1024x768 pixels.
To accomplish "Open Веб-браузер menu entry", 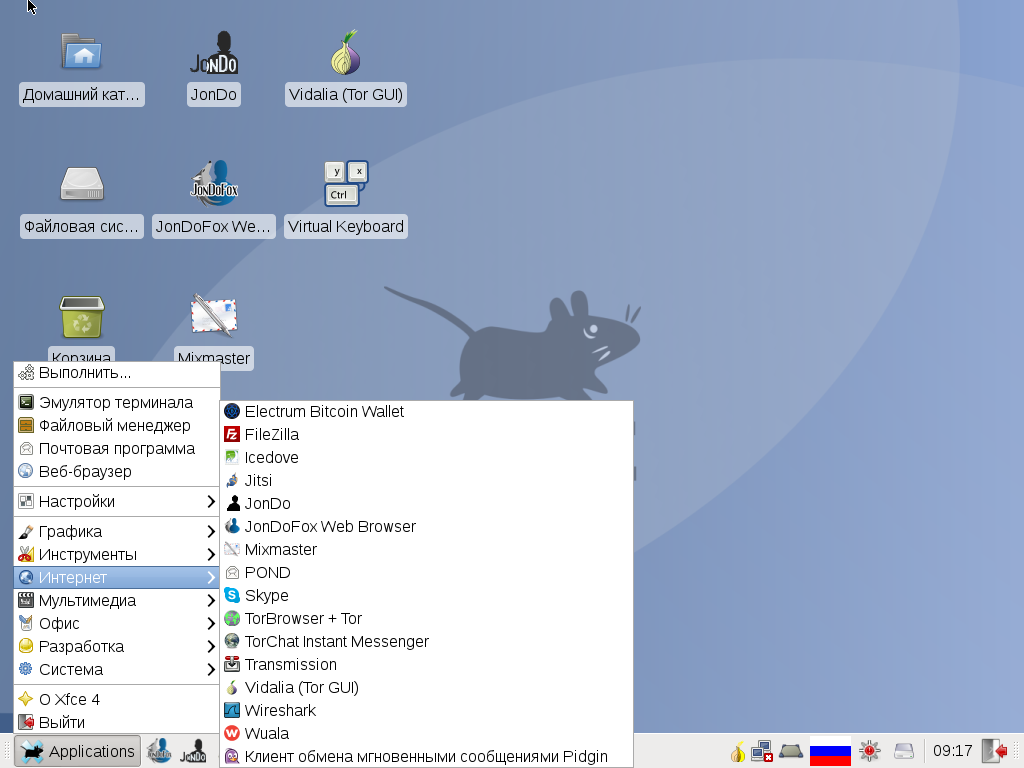I will pyautogui.click(x=117, y=472).
